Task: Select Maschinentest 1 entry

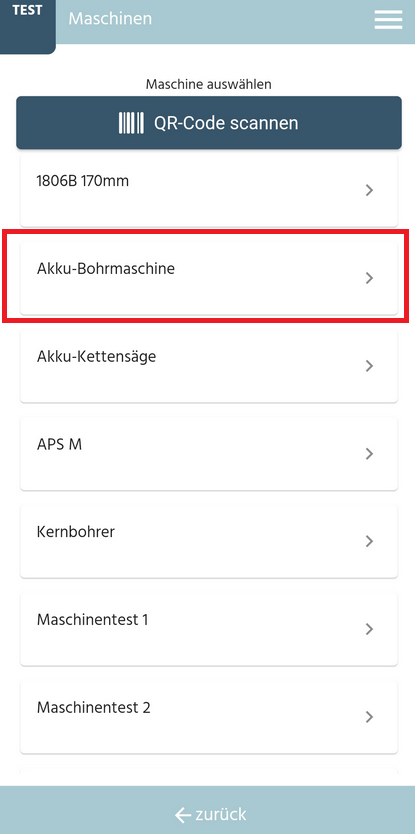Action: [x=209, y=629]
